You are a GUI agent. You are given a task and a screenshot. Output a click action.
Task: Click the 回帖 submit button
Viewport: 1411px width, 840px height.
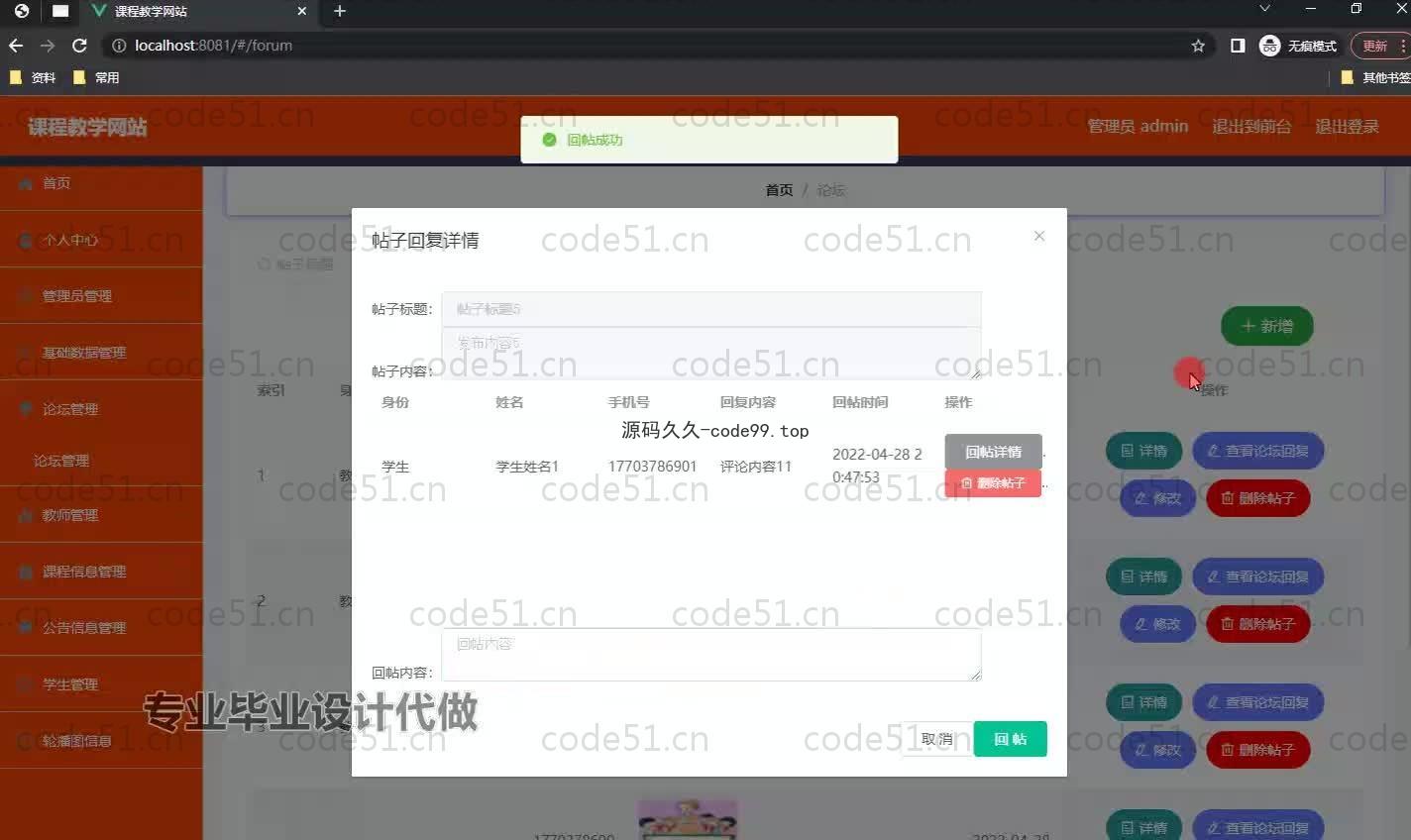[x=1010, y=739]
